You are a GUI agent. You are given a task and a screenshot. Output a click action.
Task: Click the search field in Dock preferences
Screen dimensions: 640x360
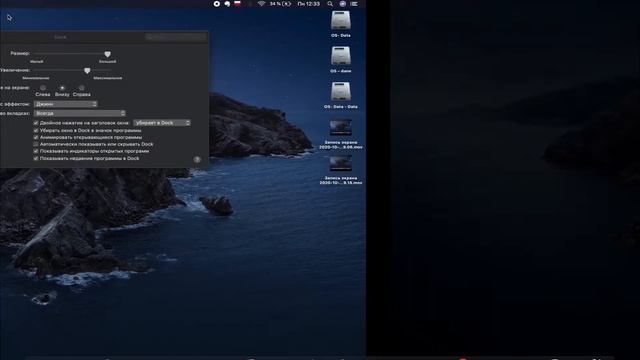[x=176, y=37]
